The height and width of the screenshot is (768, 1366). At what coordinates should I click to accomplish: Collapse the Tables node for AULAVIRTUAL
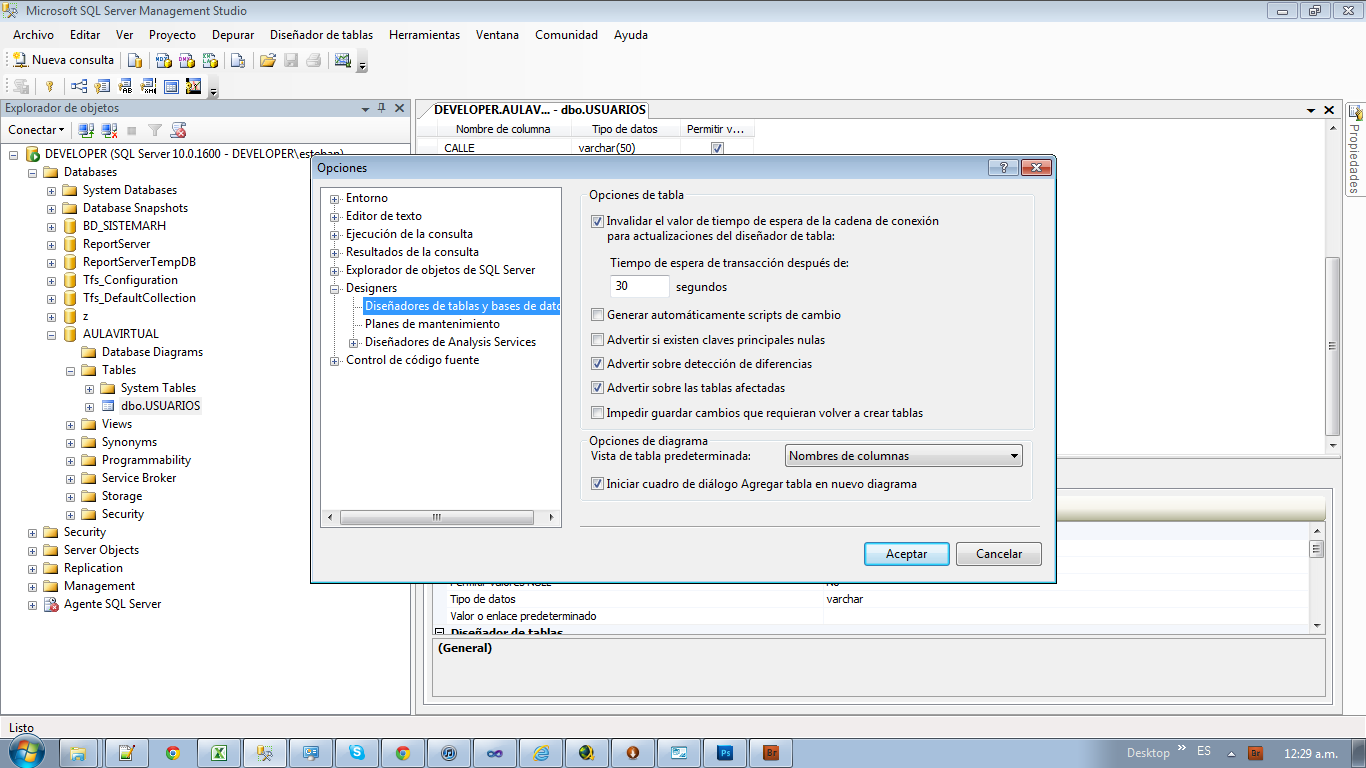pyautogui.click(x=69, y=369)
